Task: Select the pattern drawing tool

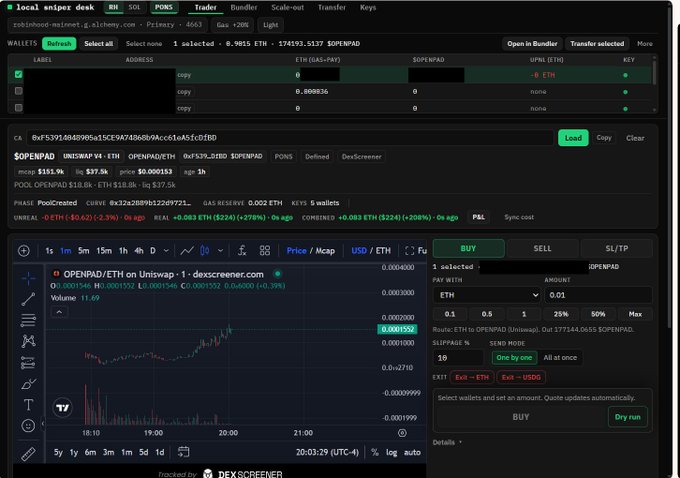Action: (x=28, y=341)
